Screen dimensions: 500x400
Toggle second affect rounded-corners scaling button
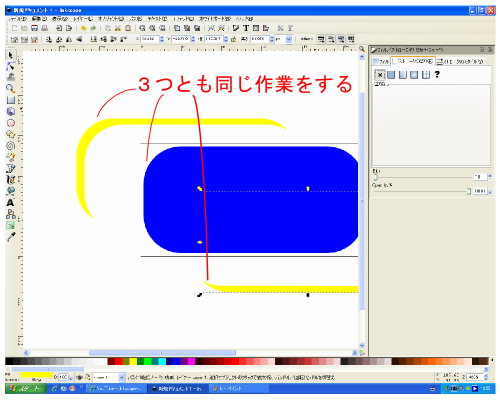click(x=331, y=39)
